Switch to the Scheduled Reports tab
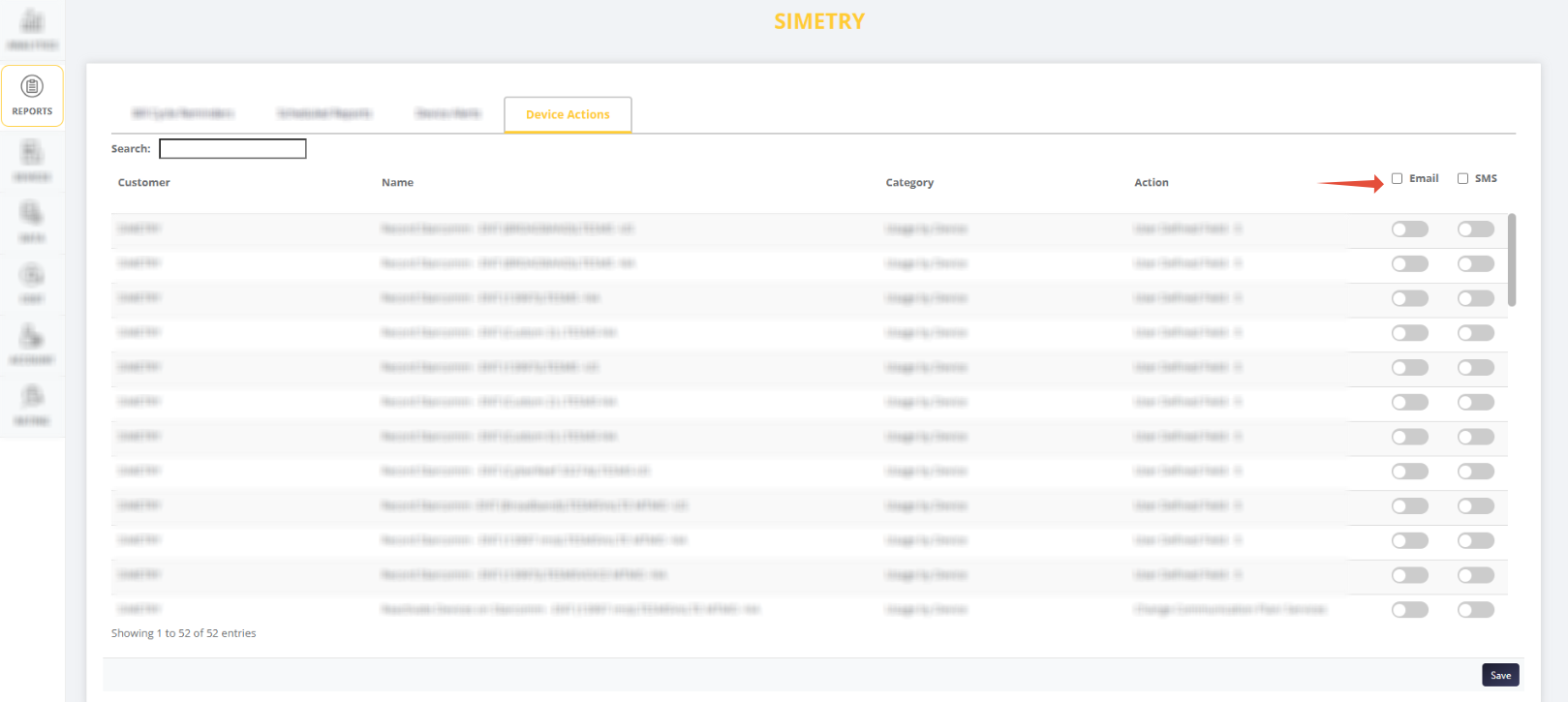This screenshot has width=1568, height=702. click(x=324, y=113)
